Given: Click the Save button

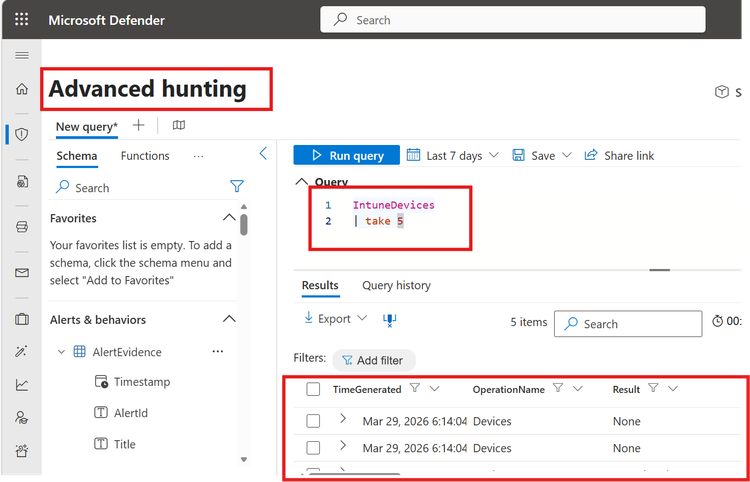Looking at the screenshot, I should click(534, 155).
